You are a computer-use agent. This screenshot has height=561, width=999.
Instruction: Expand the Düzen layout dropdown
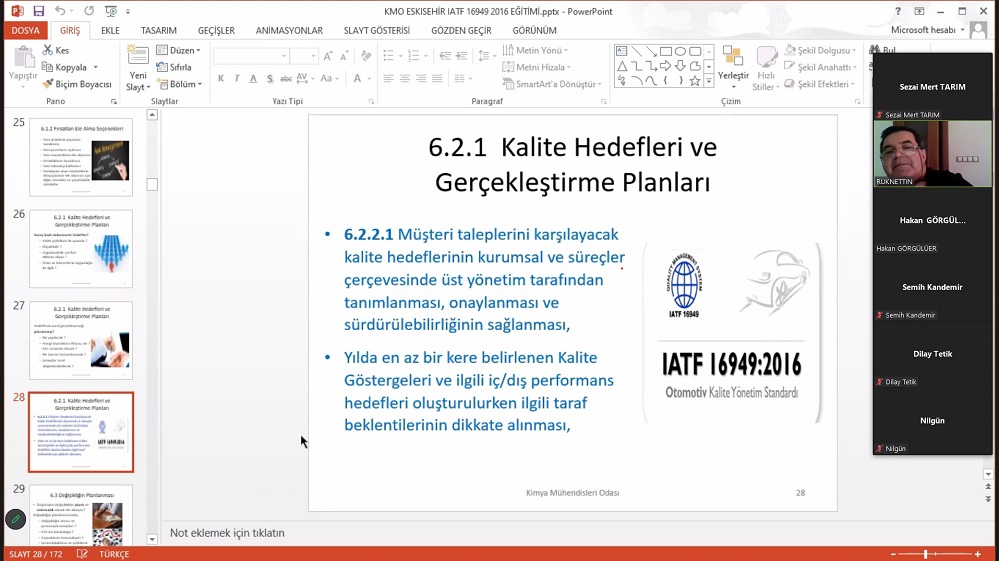point(182,50)
